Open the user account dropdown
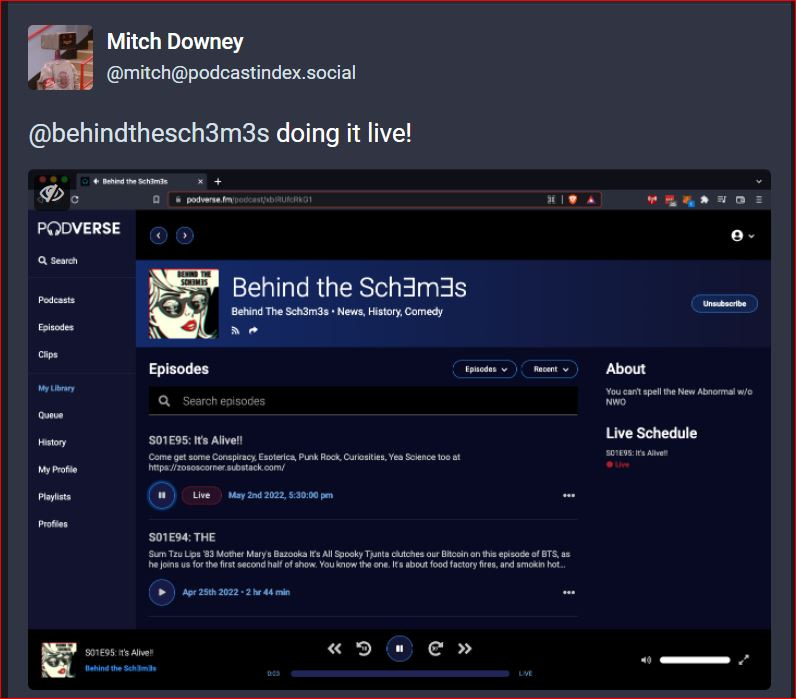Viewport: 796px width, 699px height. point(743,236)
